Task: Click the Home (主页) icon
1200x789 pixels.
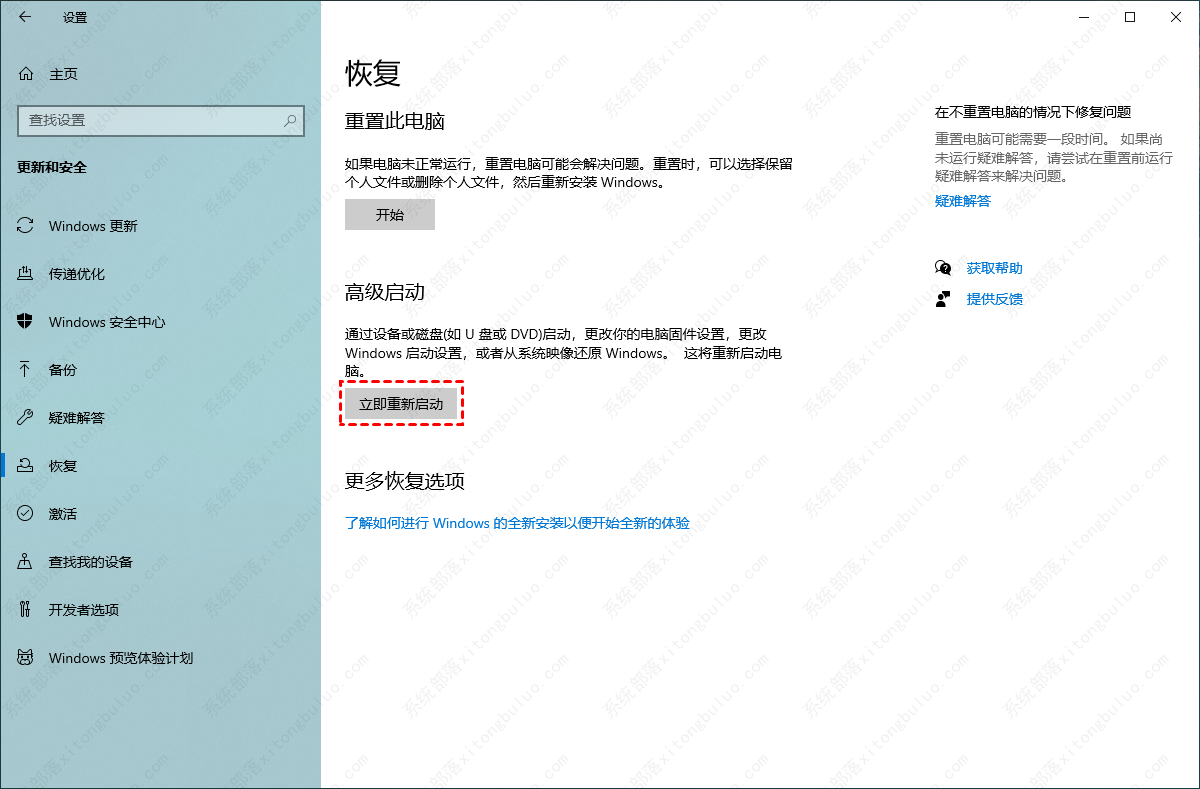Action: click(26, 74)
